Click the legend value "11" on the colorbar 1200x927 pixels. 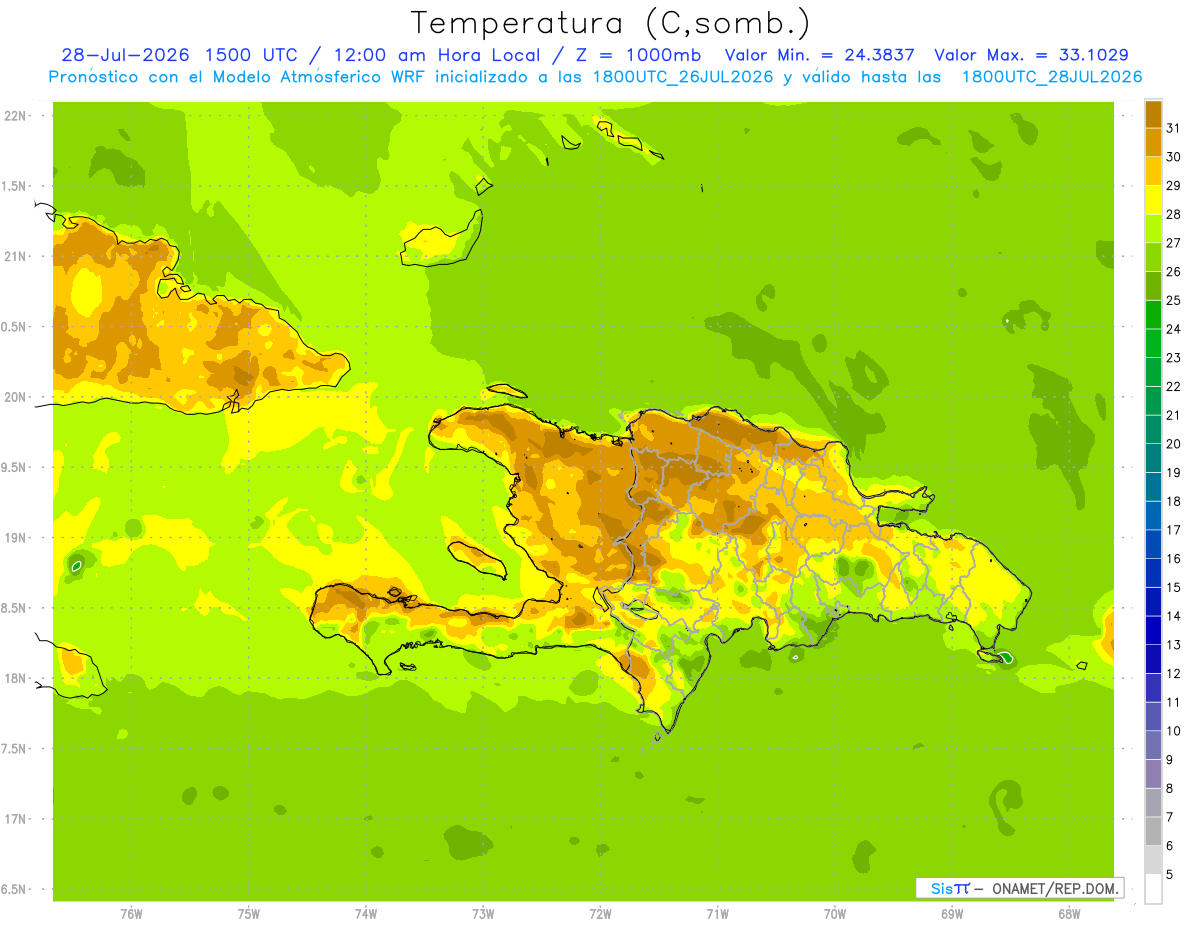pyautogui.click(x=1173, y=702)
